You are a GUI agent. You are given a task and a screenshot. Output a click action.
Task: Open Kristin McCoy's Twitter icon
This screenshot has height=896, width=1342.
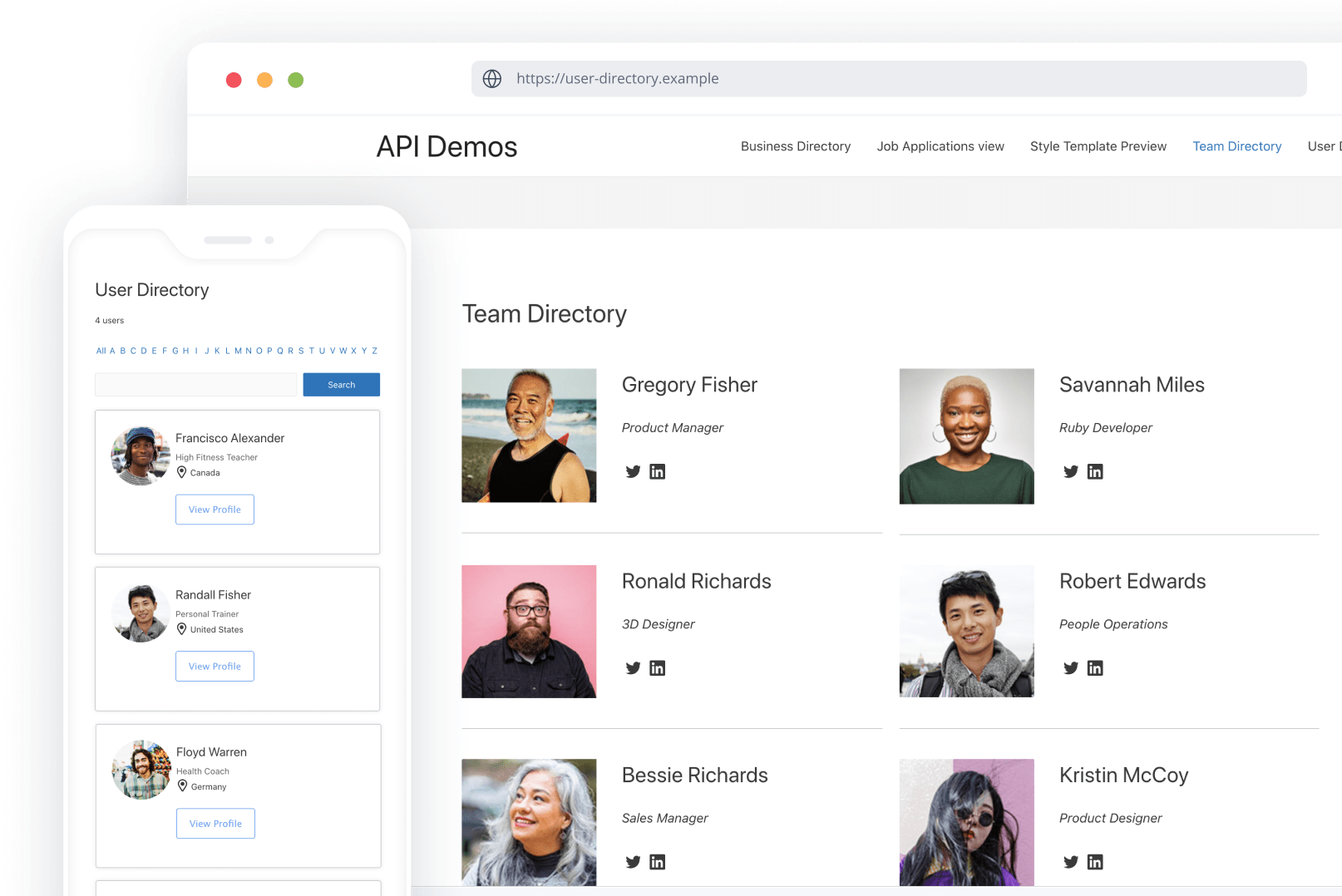1070,862
